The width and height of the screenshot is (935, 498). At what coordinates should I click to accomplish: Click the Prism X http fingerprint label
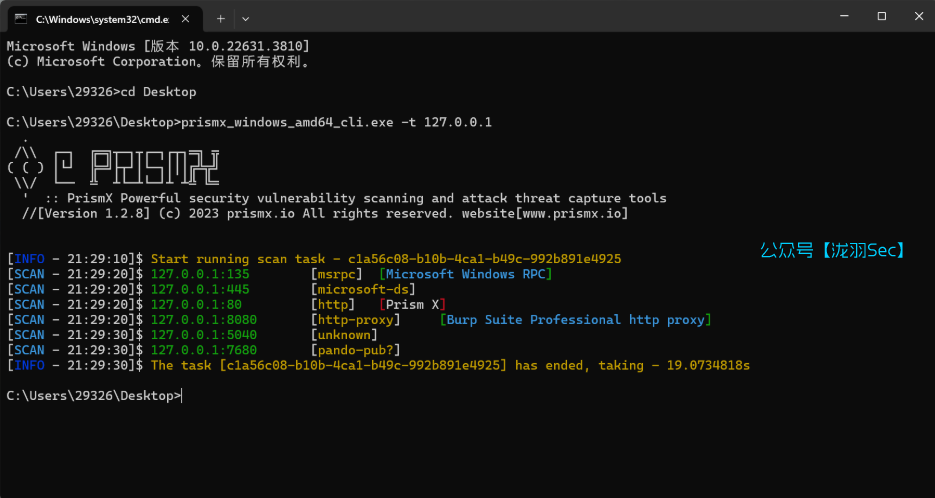tap(413, 304)
